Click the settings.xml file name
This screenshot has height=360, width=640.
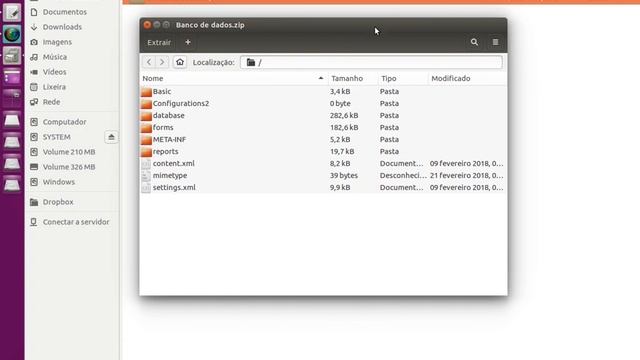pyautogui.click(x=174, y=187)
